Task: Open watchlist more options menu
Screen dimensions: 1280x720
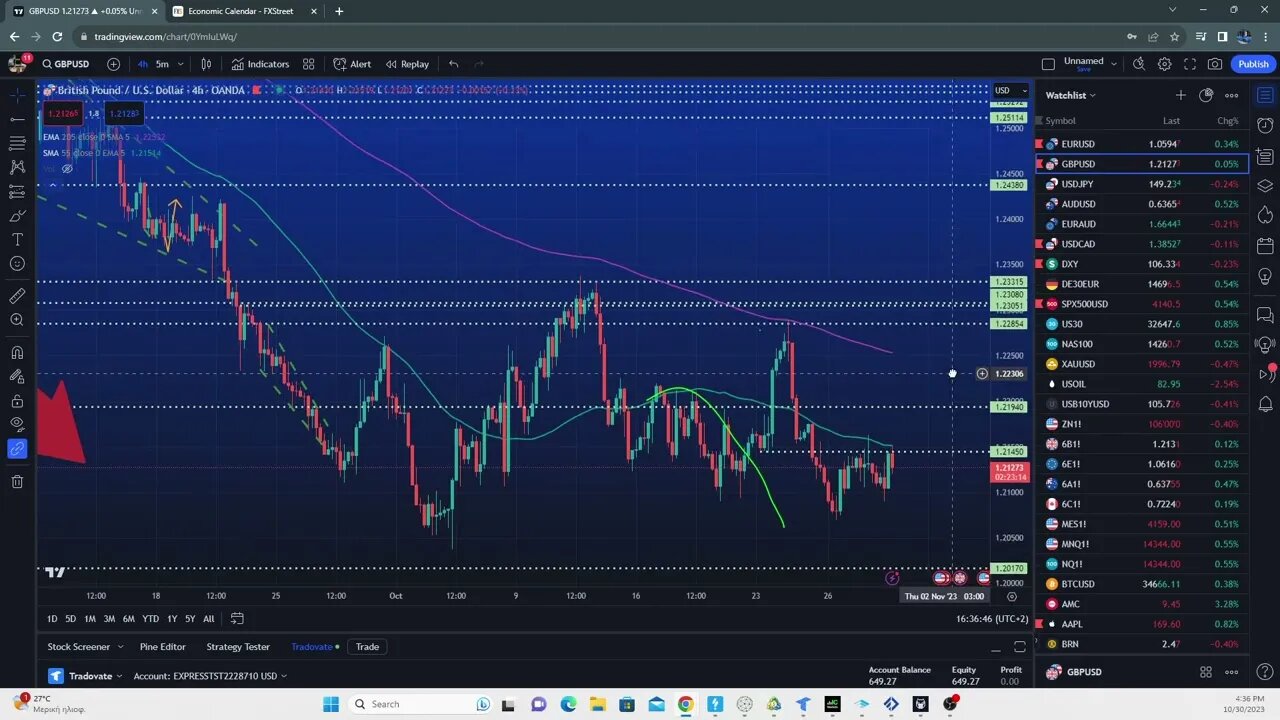Action: point(1232,95)
